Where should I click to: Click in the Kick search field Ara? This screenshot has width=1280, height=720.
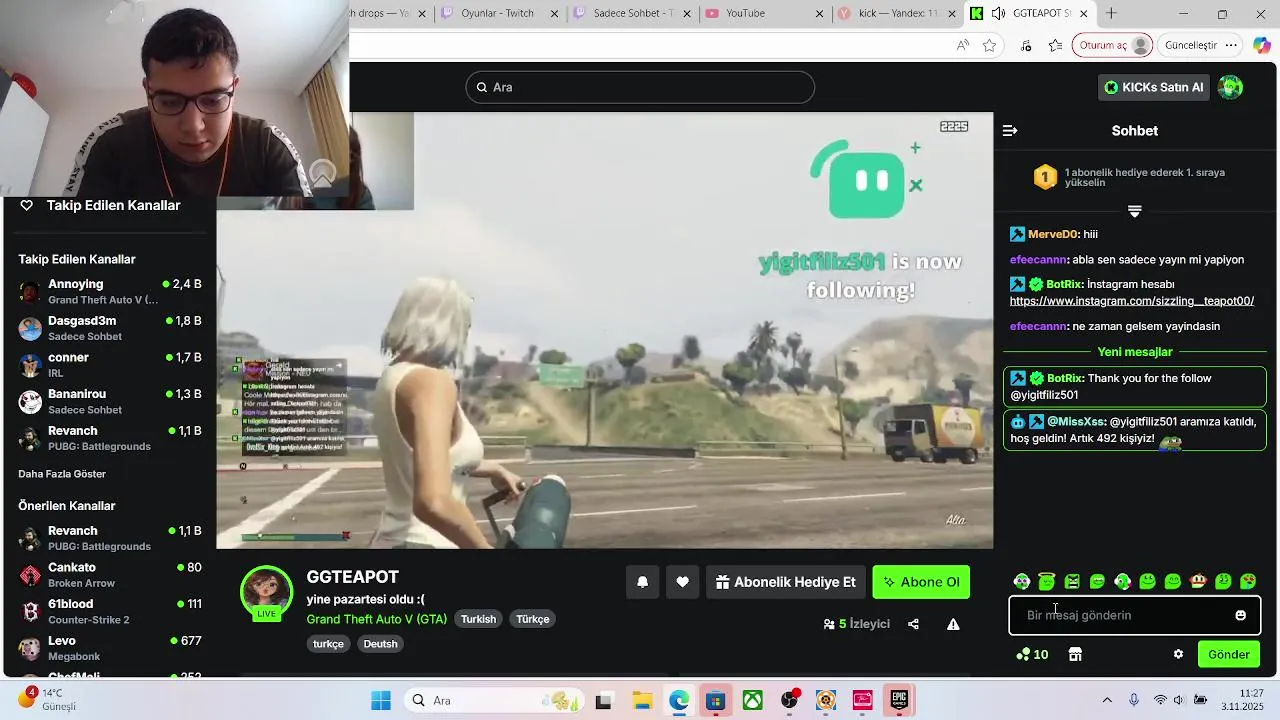click(640, 87)
